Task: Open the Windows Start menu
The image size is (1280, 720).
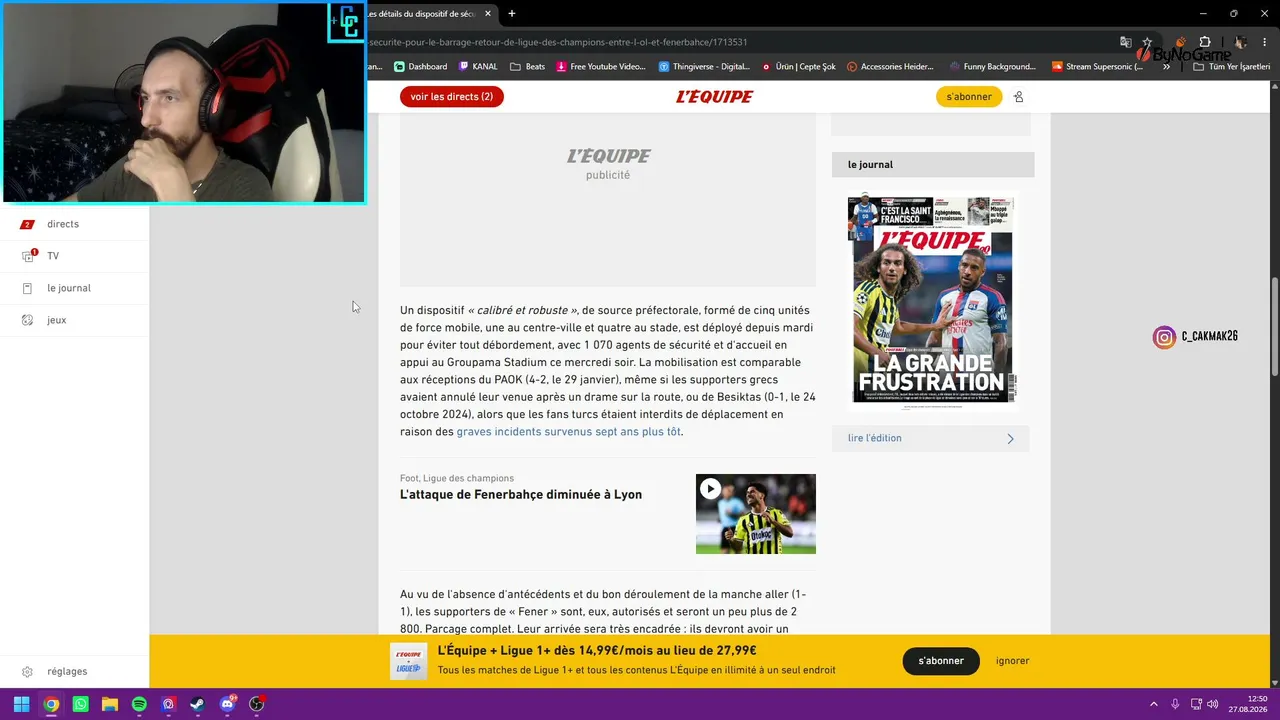Action: click(21, 704)
